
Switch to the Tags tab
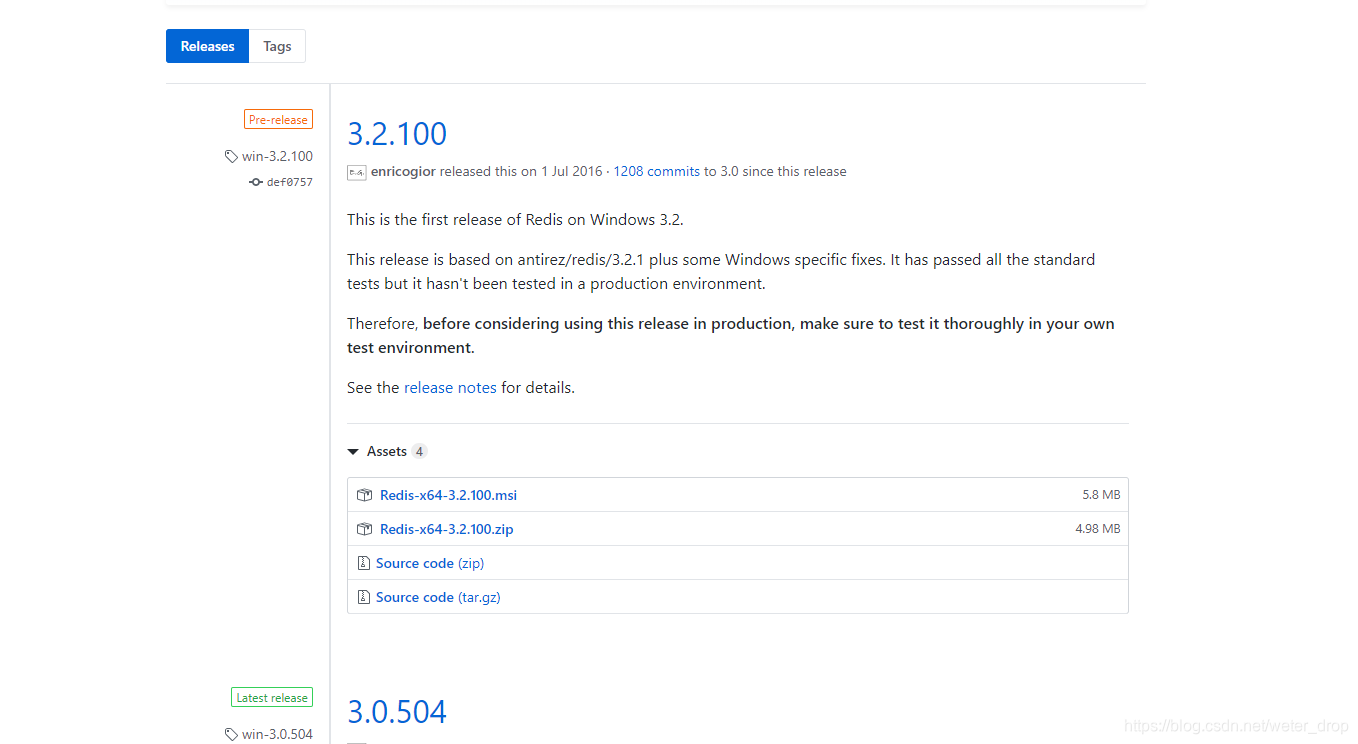[x=277, y=46]
